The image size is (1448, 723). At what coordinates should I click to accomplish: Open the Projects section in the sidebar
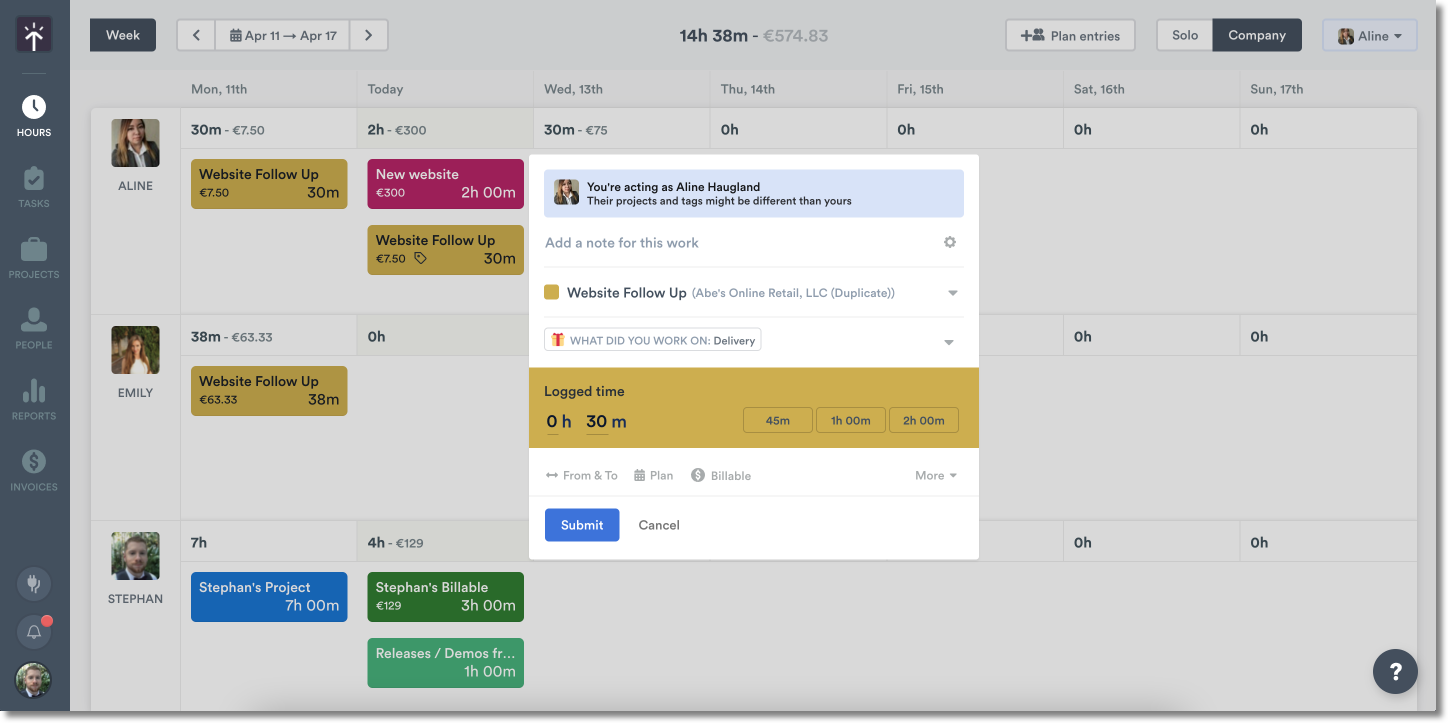(x=34, y=257)
